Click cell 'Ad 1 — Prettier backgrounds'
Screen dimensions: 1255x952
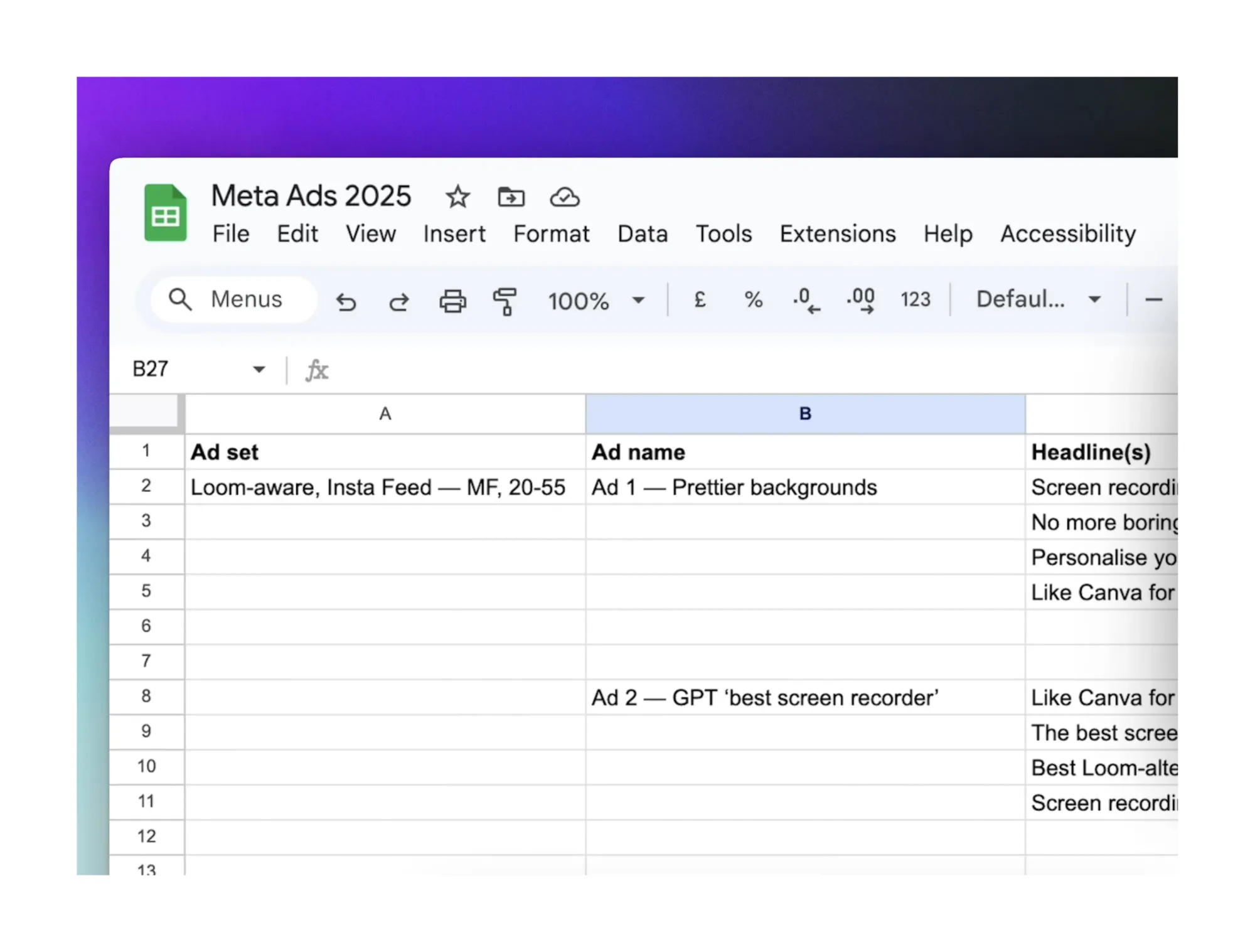[806, 487]
